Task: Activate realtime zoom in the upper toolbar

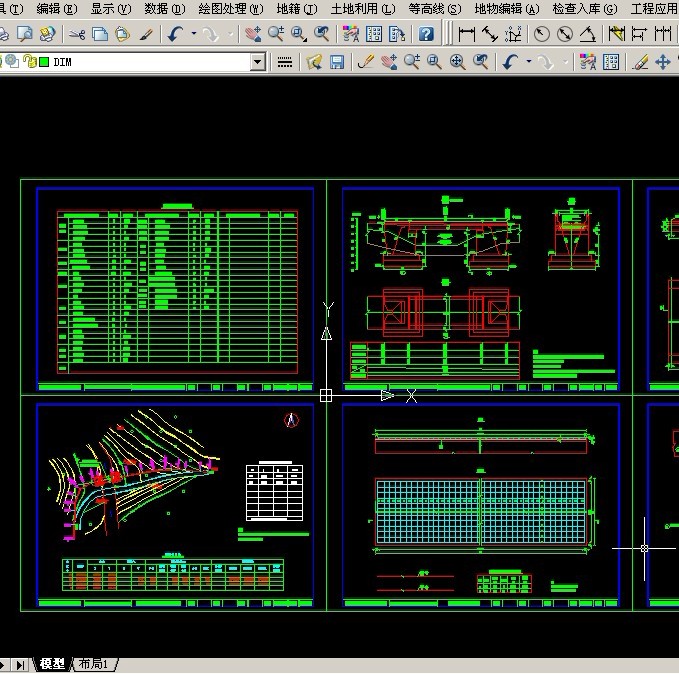Action: coord(276,34)
